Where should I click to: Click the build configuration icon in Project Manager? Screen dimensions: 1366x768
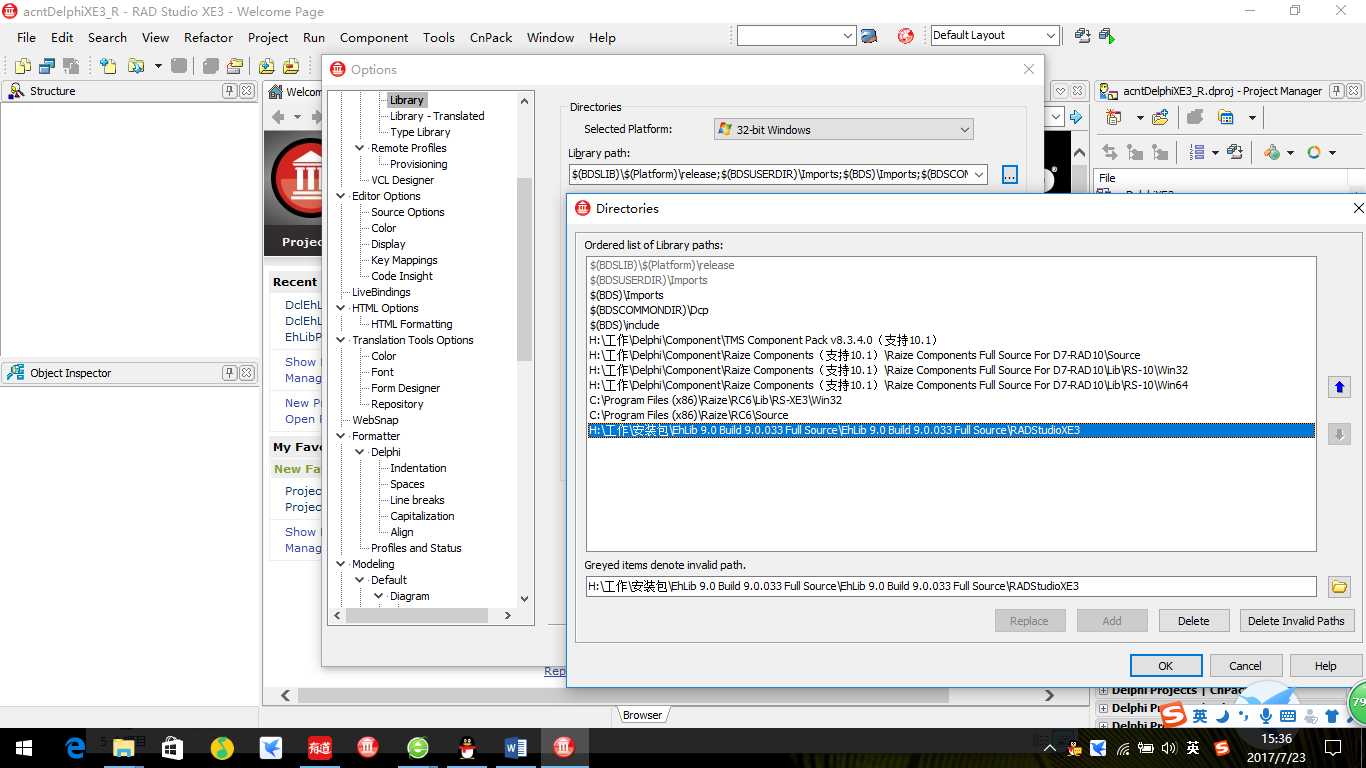coord(1272,152)
